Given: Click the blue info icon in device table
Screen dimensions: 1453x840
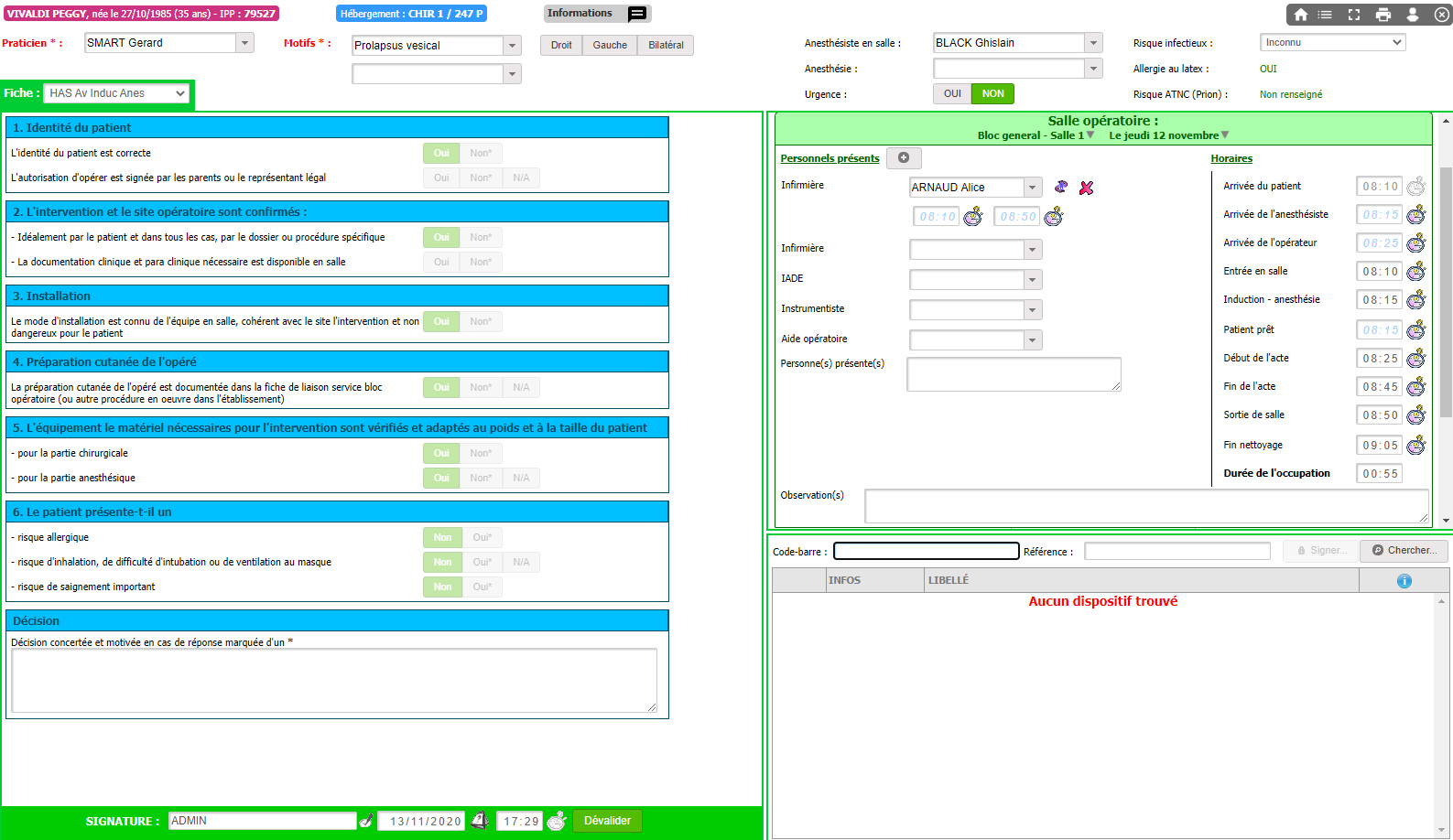Looking at the screenshot, I should [1404, 581].
